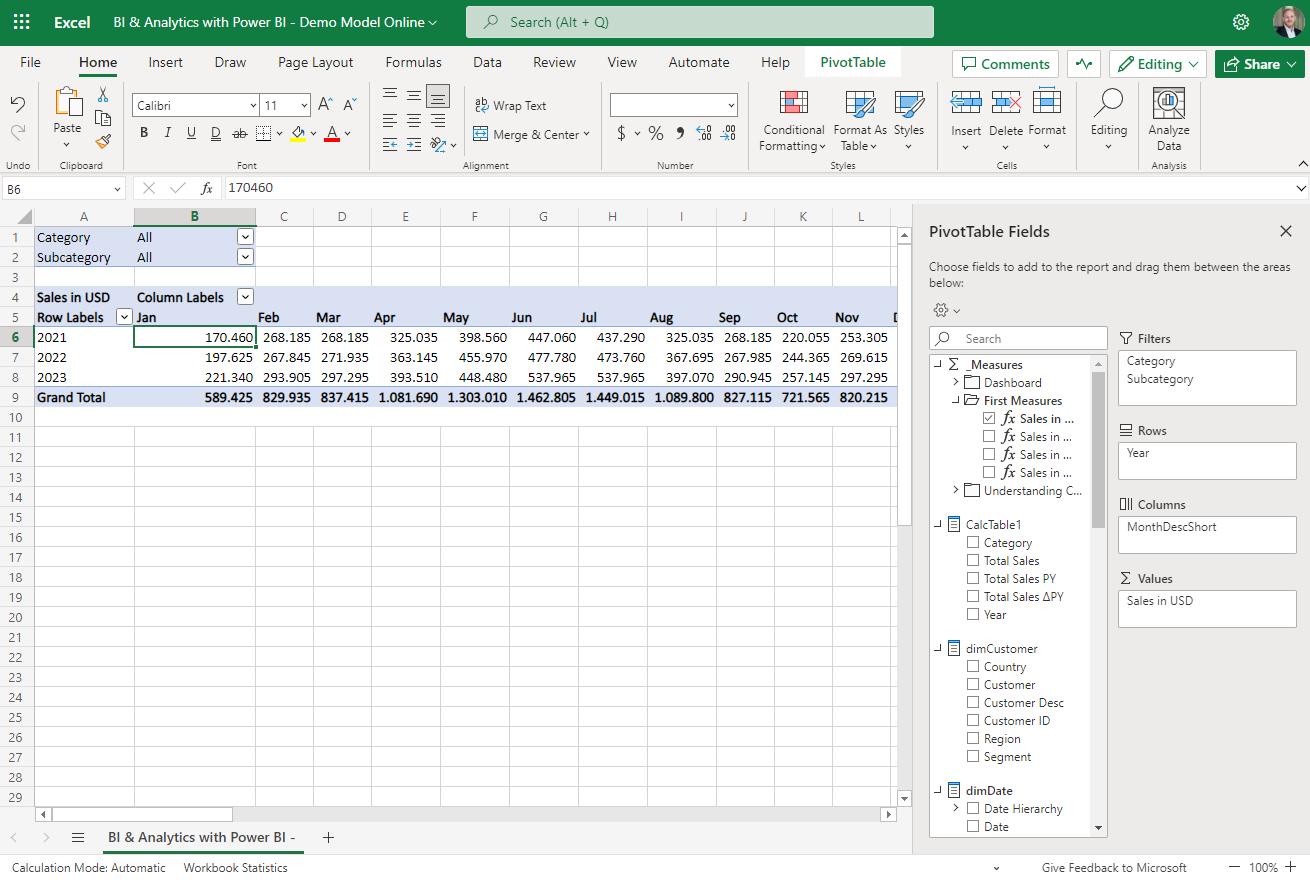Screen dimensions: 1310x880
Task: Check the Total Sales PY field
Action: 973,579
